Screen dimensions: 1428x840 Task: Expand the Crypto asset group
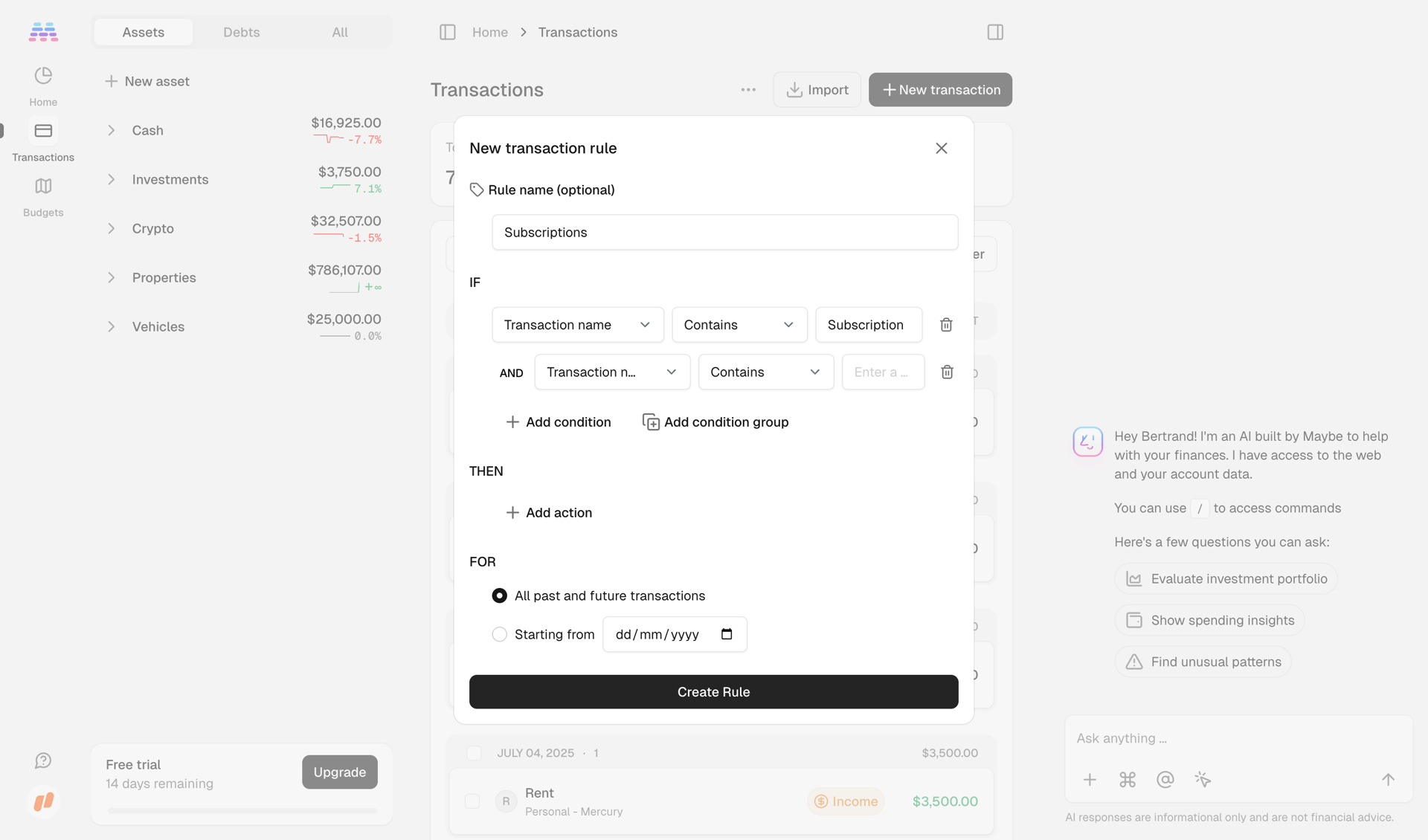111,228
